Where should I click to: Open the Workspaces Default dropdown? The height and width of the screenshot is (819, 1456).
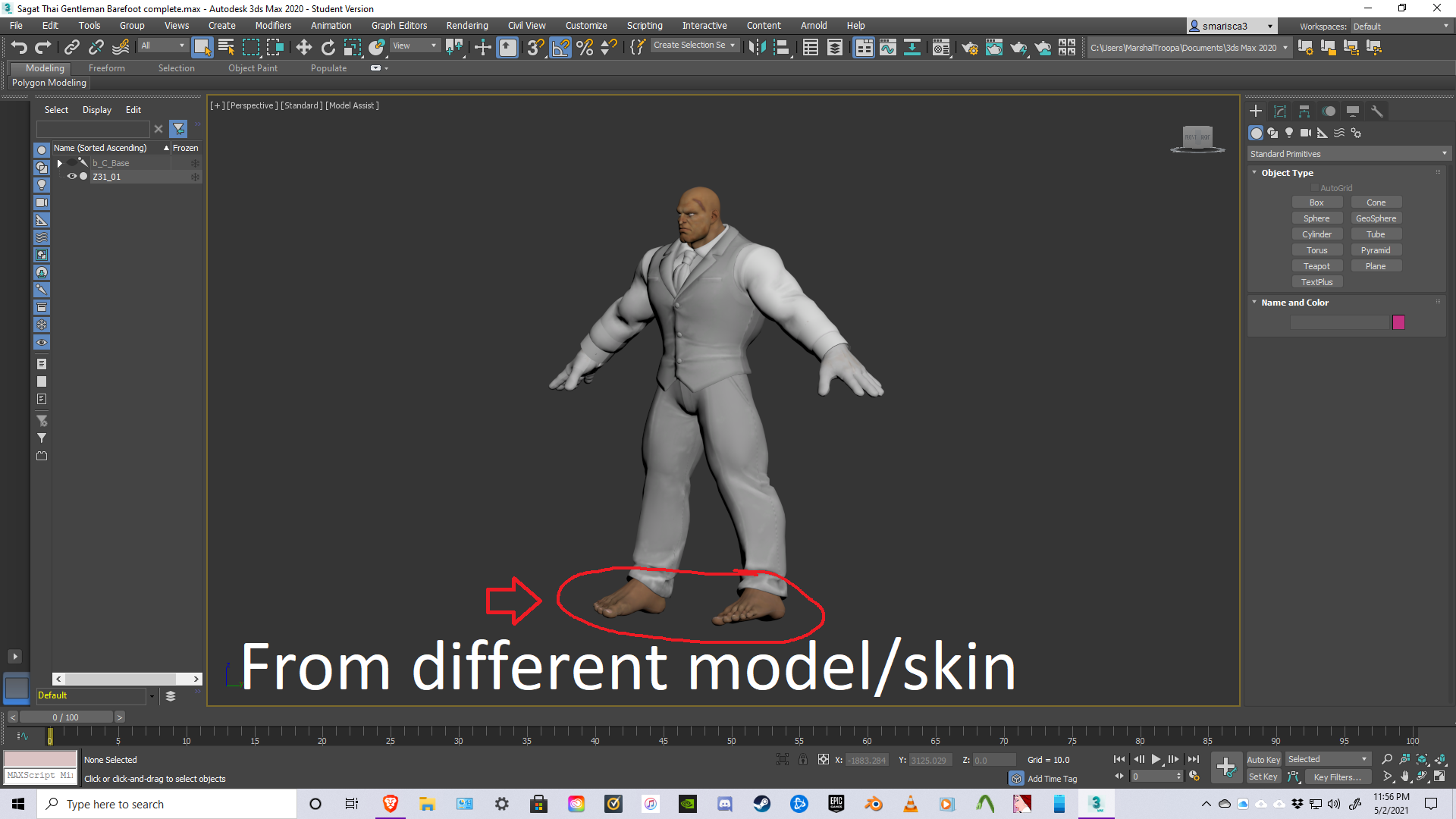(x=1401, y=27)
